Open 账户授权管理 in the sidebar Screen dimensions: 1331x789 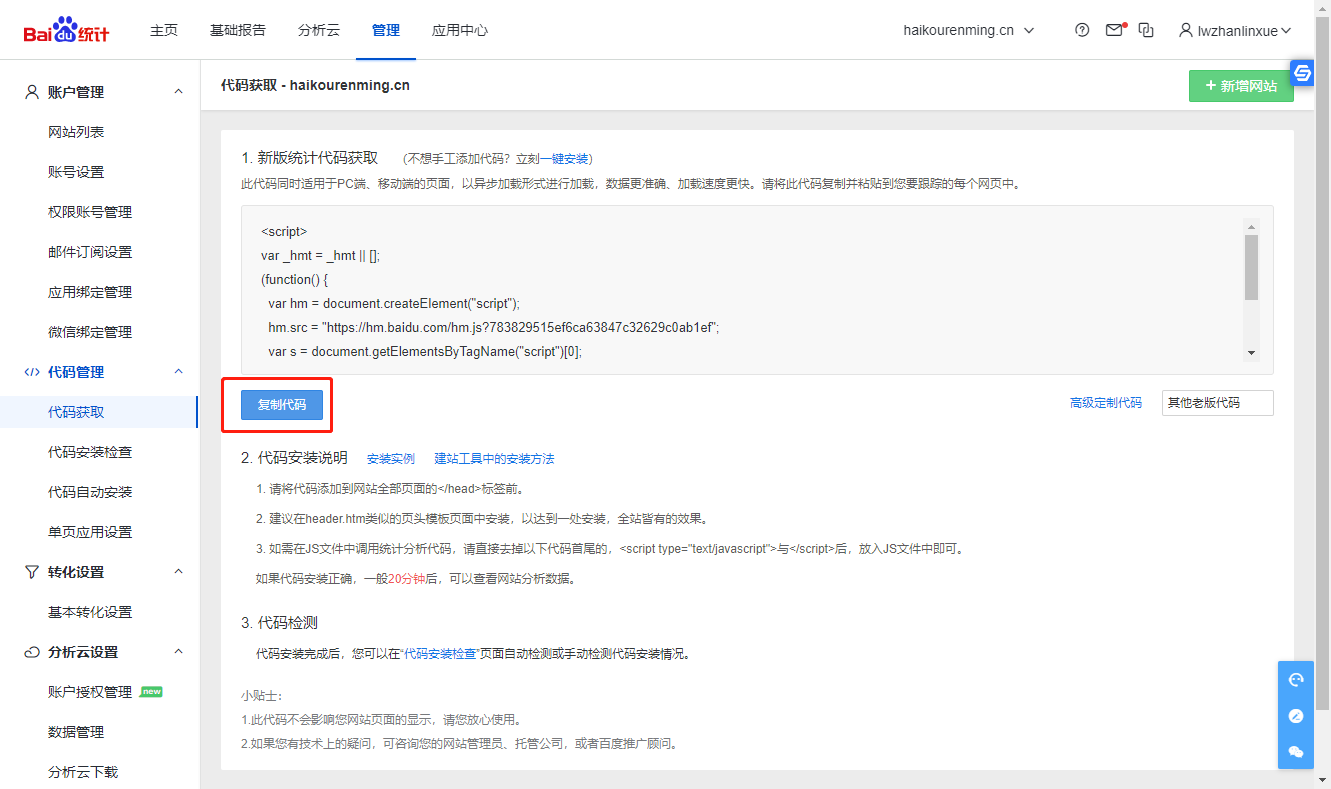(x=90, y=692)
